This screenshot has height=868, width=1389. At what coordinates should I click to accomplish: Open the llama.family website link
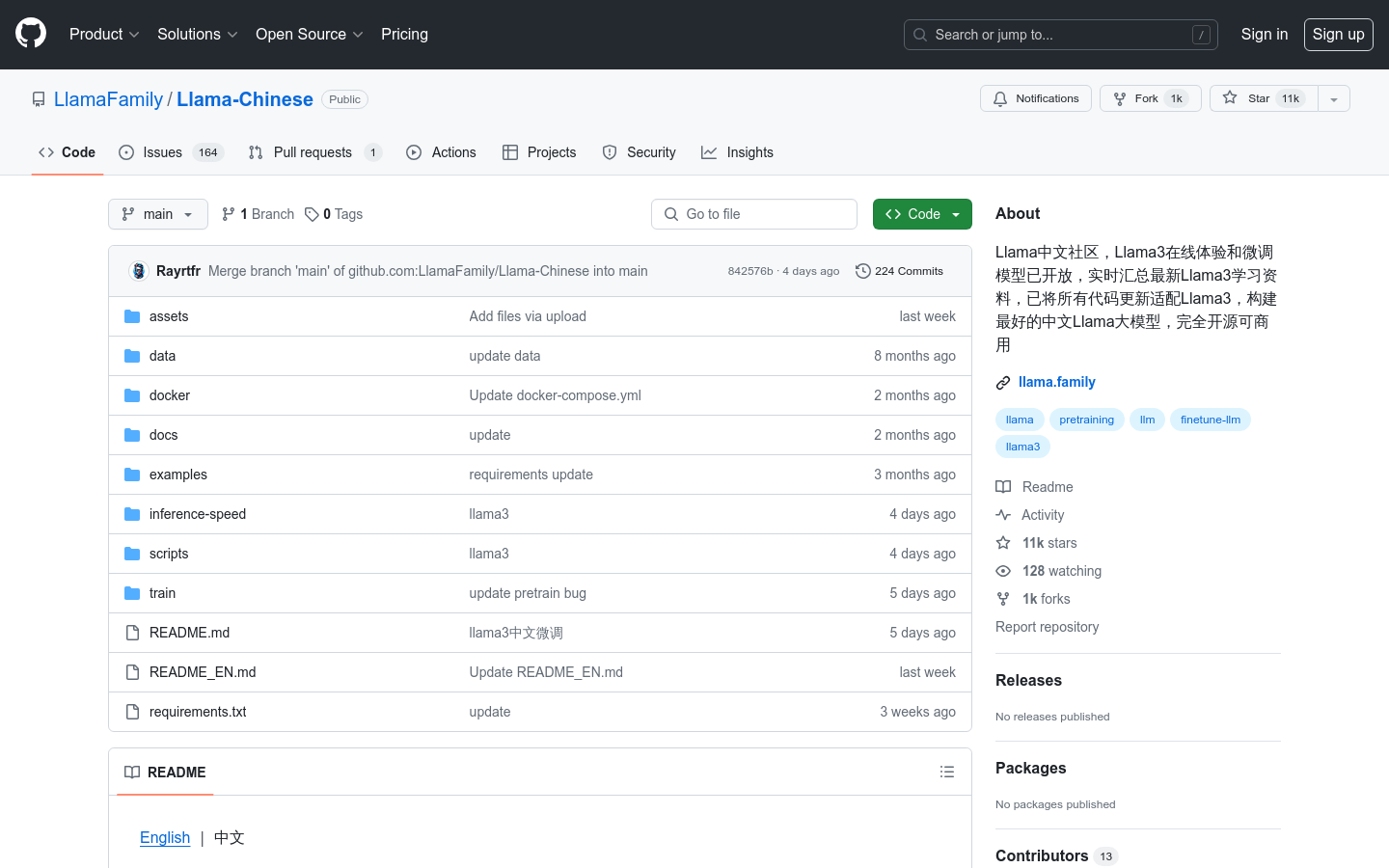click(x=1056, y=382)
